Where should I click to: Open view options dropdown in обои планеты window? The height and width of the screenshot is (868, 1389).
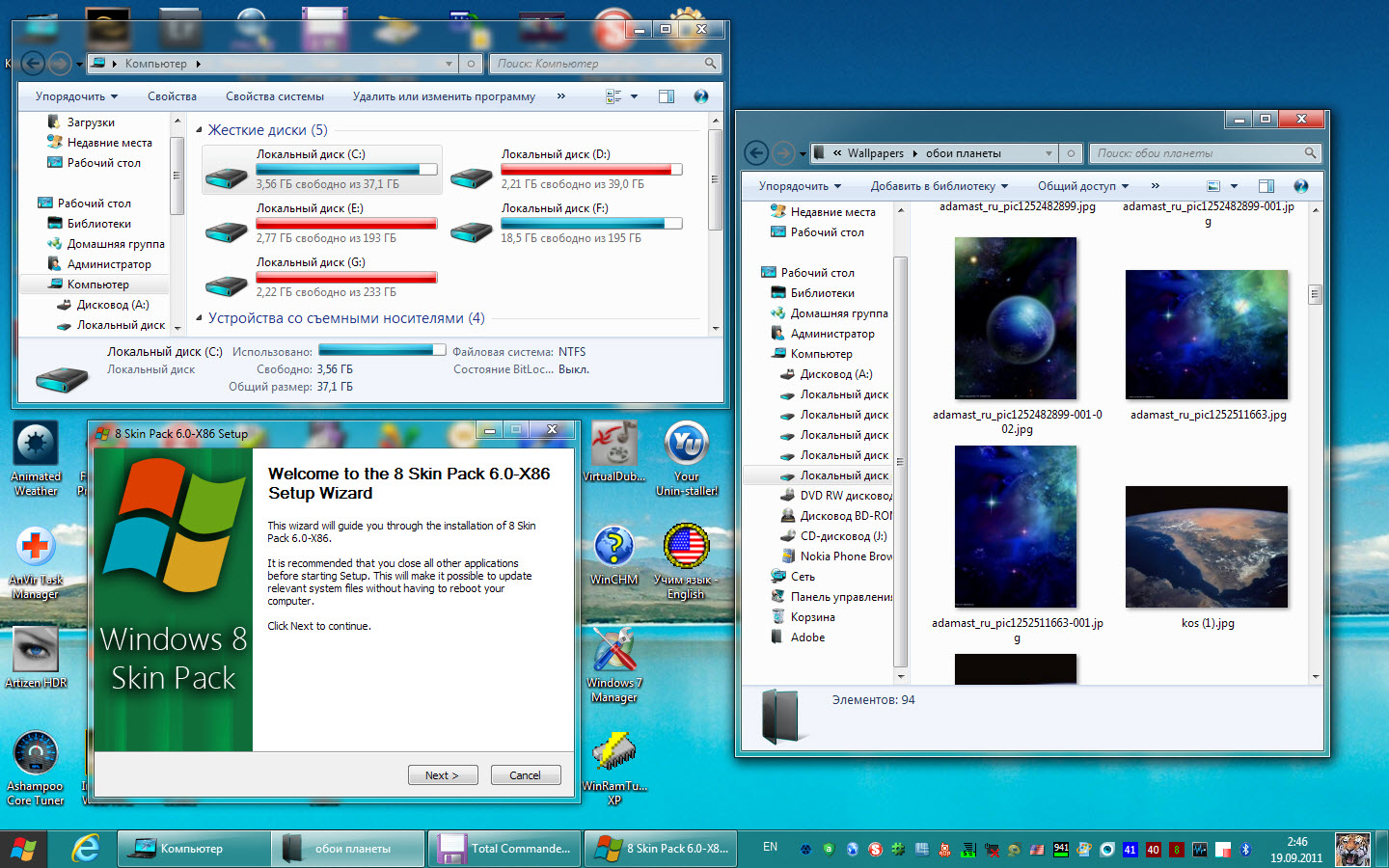pyautogui.click(x=1234, y=186)
